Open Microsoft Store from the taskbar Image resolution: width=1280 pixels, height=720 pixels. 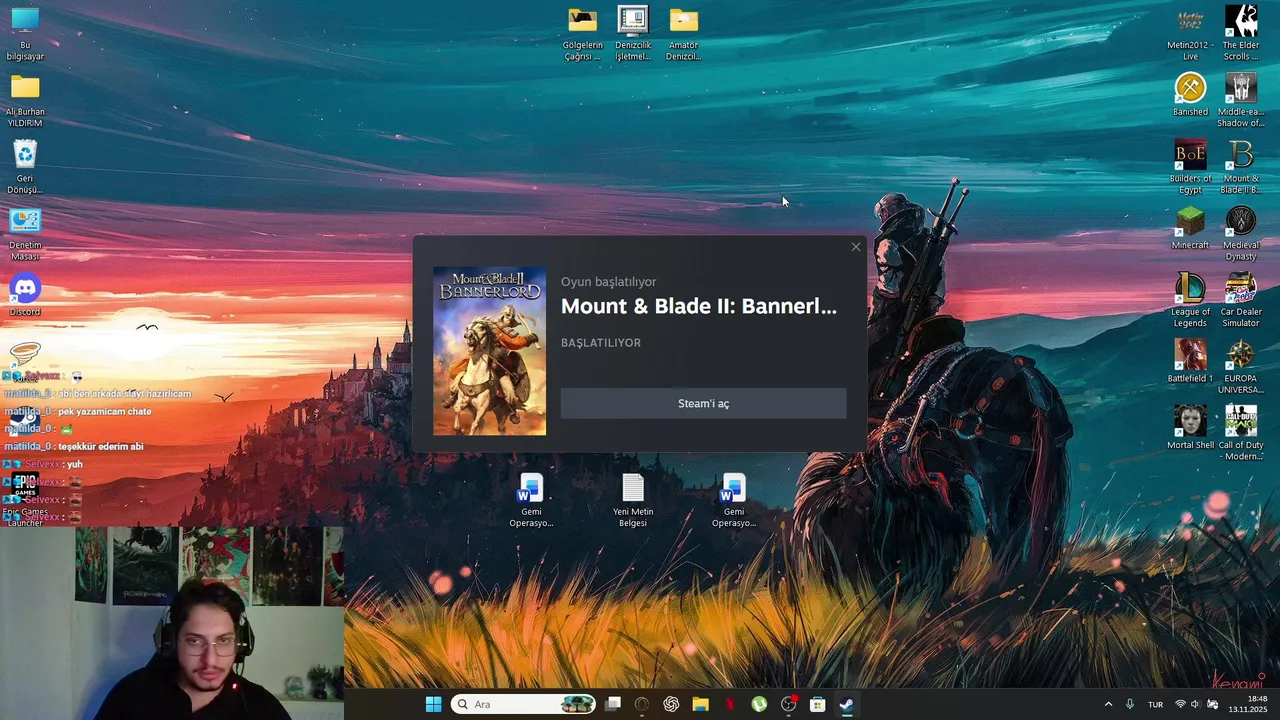click(817, 704)
